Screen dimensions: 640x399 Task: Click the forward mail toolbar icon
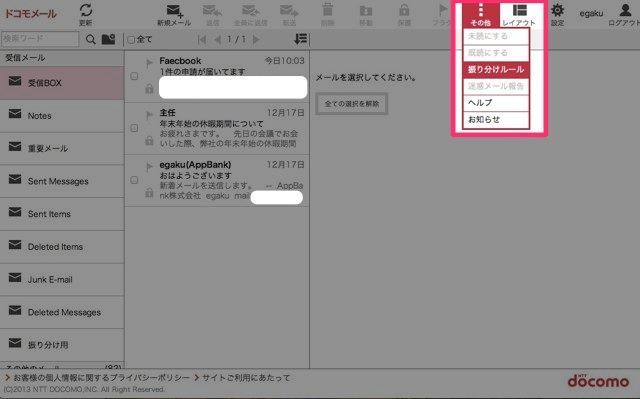(x=289, y=15)
